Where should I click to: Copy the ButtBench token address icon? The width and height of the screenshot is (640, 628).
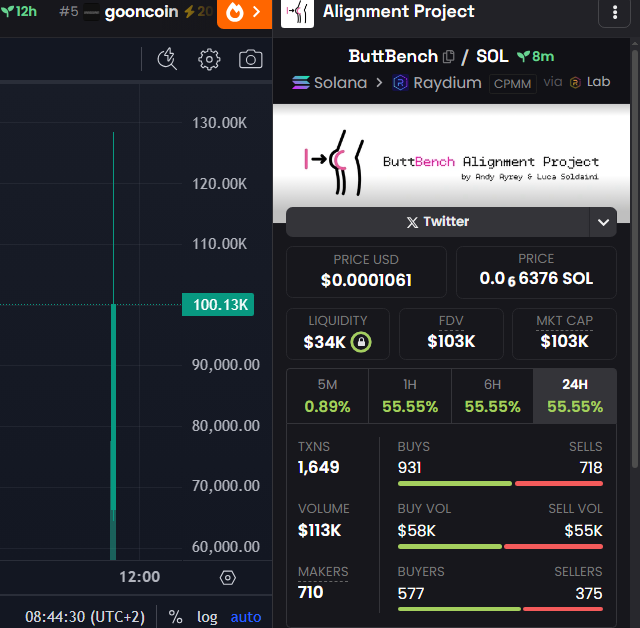449,57
